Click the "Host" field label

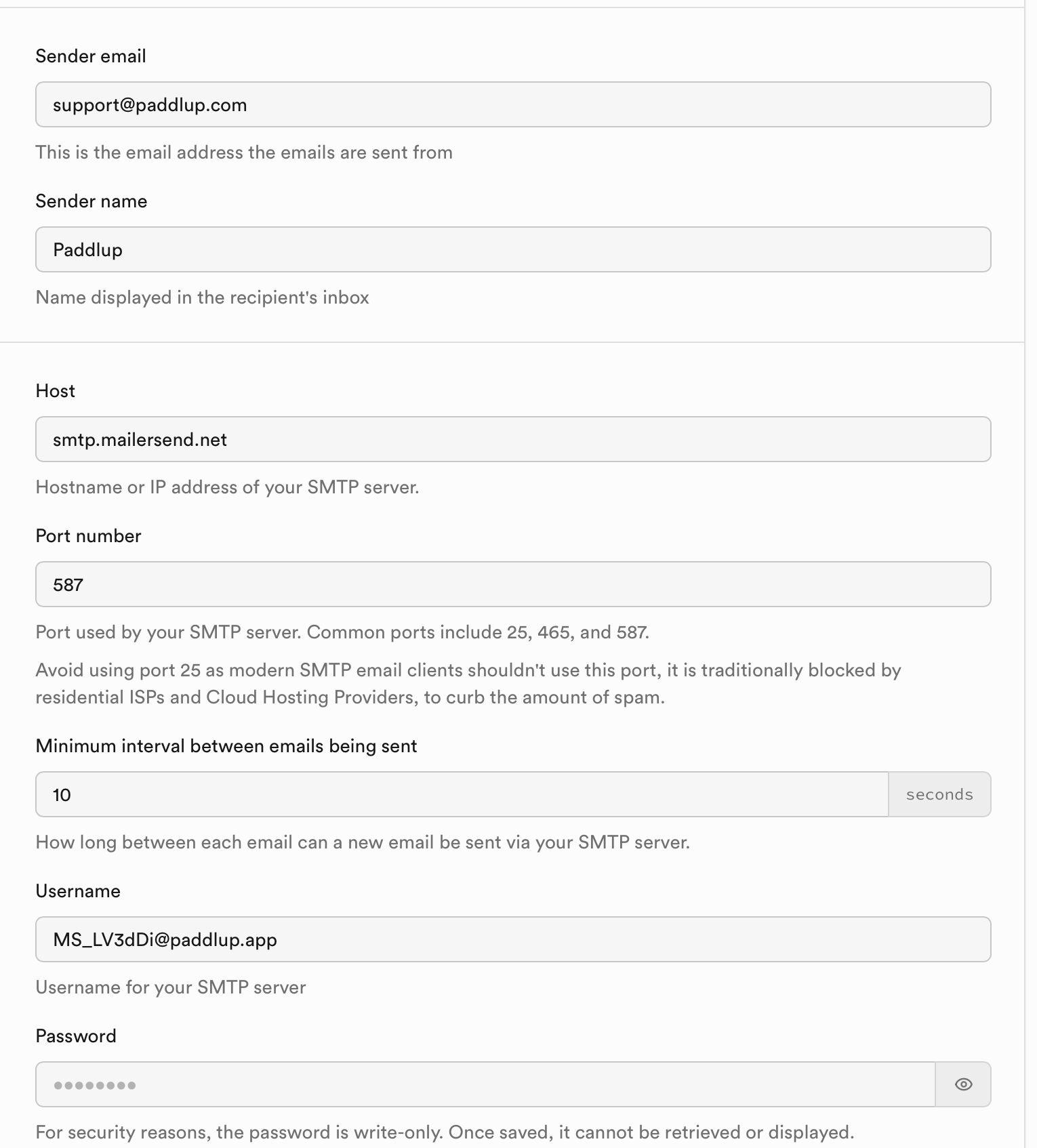[x=56, y=391]
